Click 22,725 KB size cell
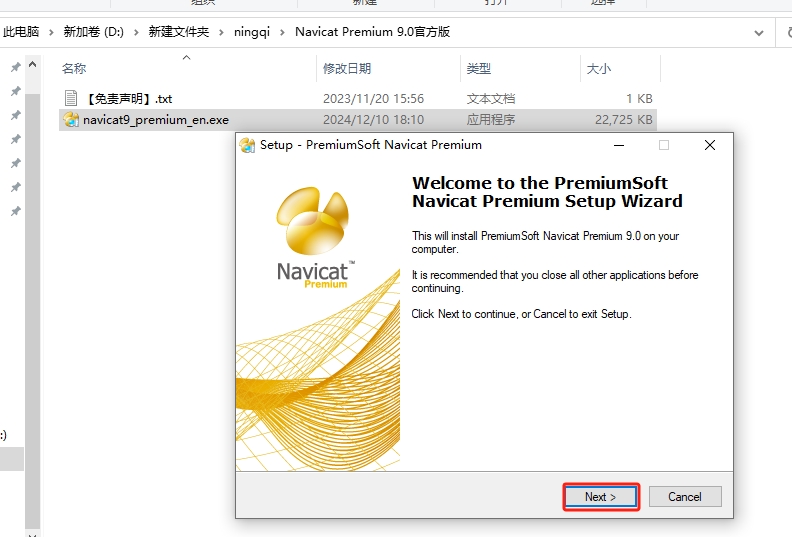Image resolution: width=792 pixels, height=537 pixels. point(624,120)
